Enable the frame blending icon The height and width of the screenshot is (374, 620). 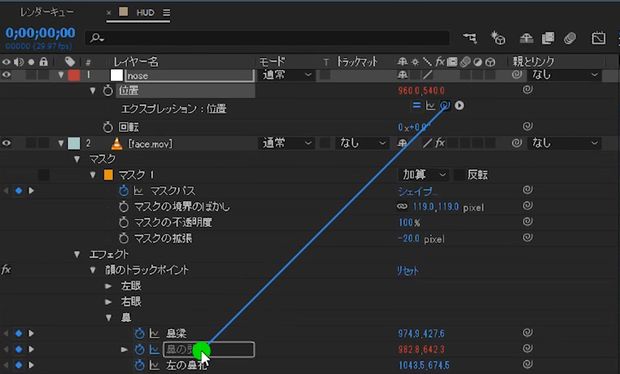pyautogui.click(x=548, y=38)
